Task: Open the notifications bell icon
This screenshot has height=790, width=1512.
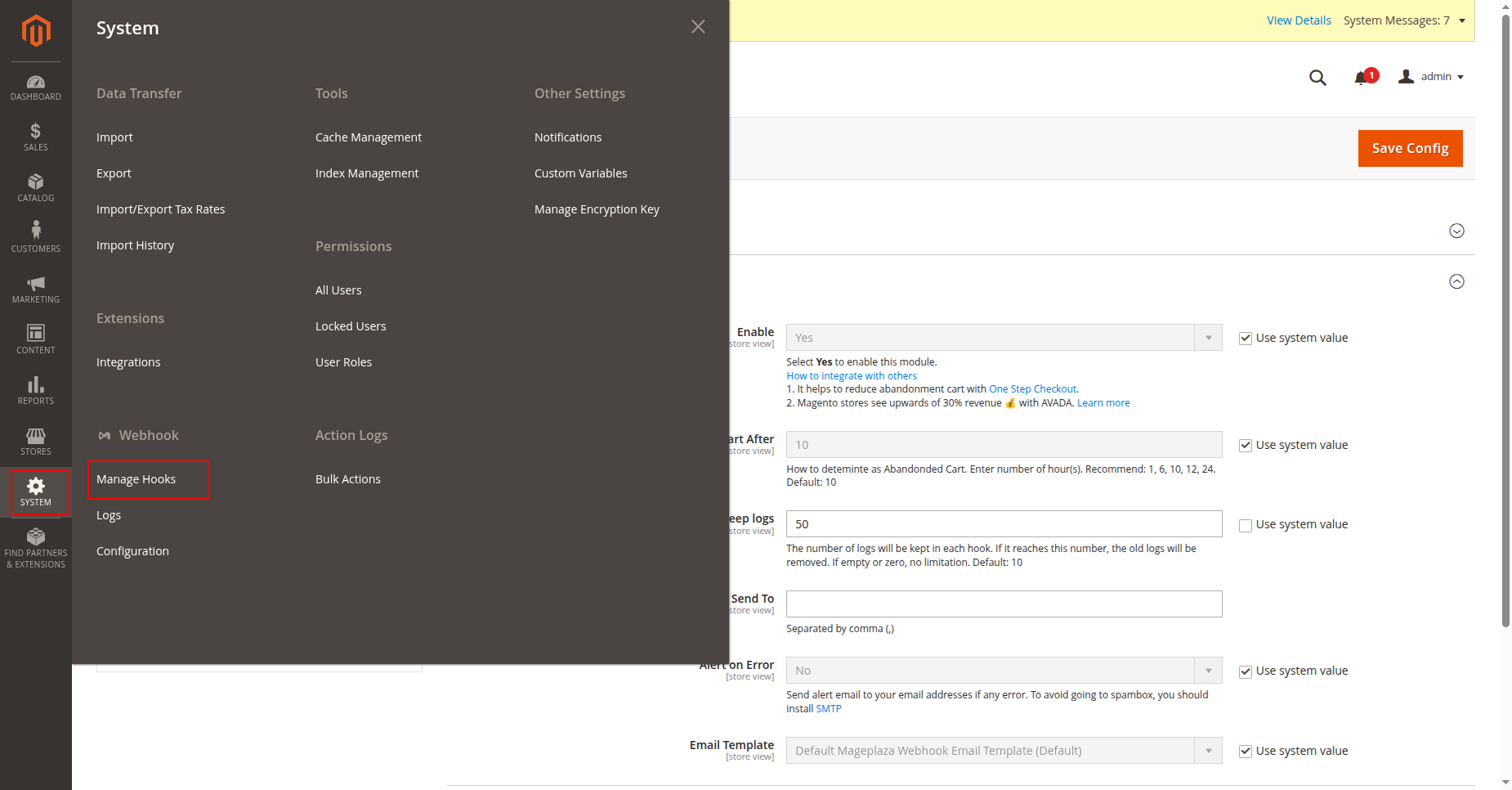Action: (x=1362, y=78)
